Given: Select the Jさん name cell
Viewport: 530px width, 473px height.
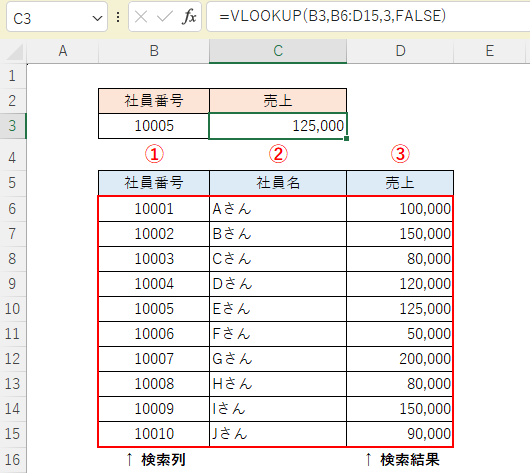Looking at the screenshot, I should coord(278,434).
